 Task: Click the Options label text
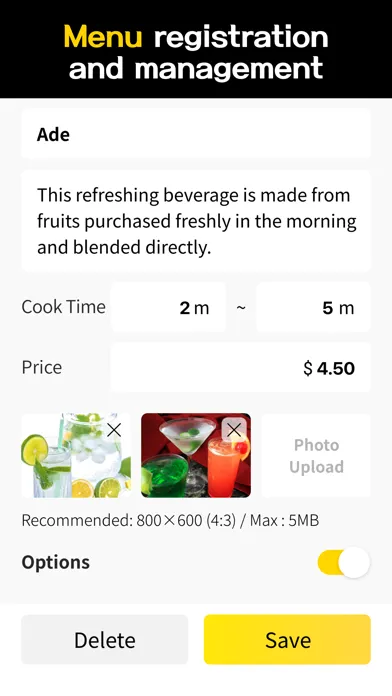click(55, 562)
